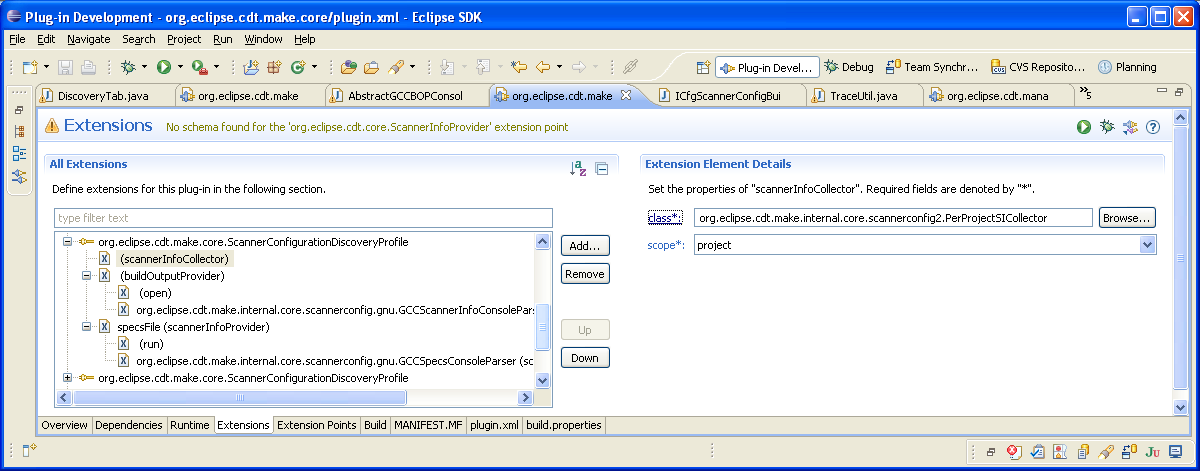This screenshot has height=471, width=1200.
Task: Sort extensions alphabetically with the a-z icon
Action: (577, 169)
